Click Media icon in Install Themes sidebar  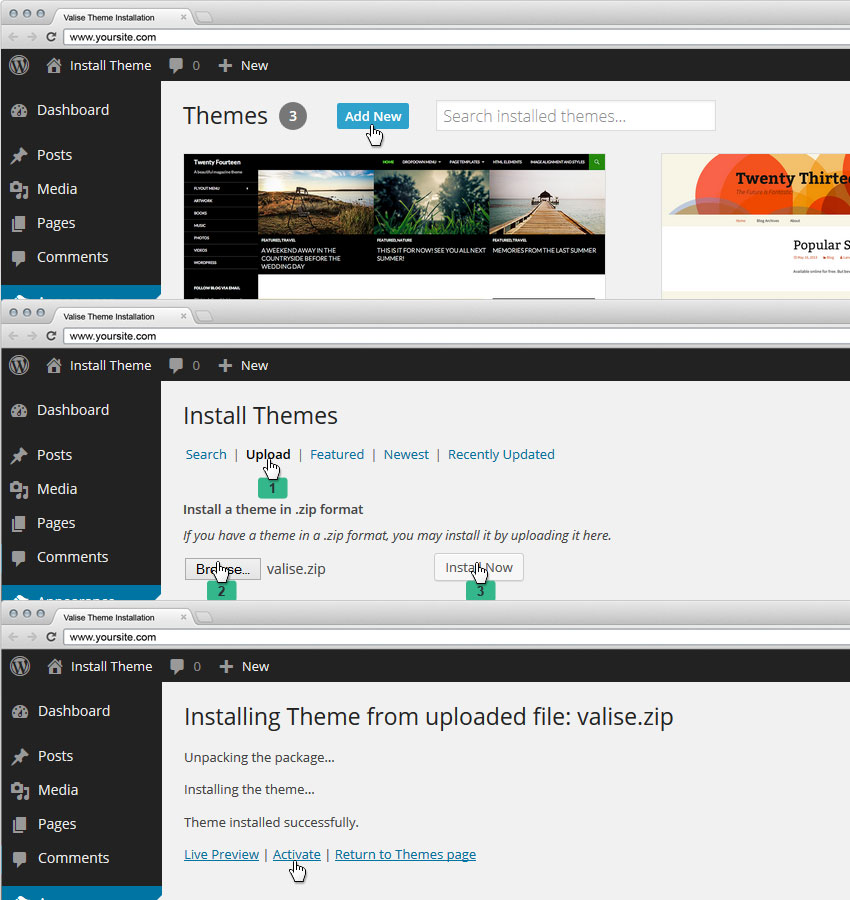[19, 490]
